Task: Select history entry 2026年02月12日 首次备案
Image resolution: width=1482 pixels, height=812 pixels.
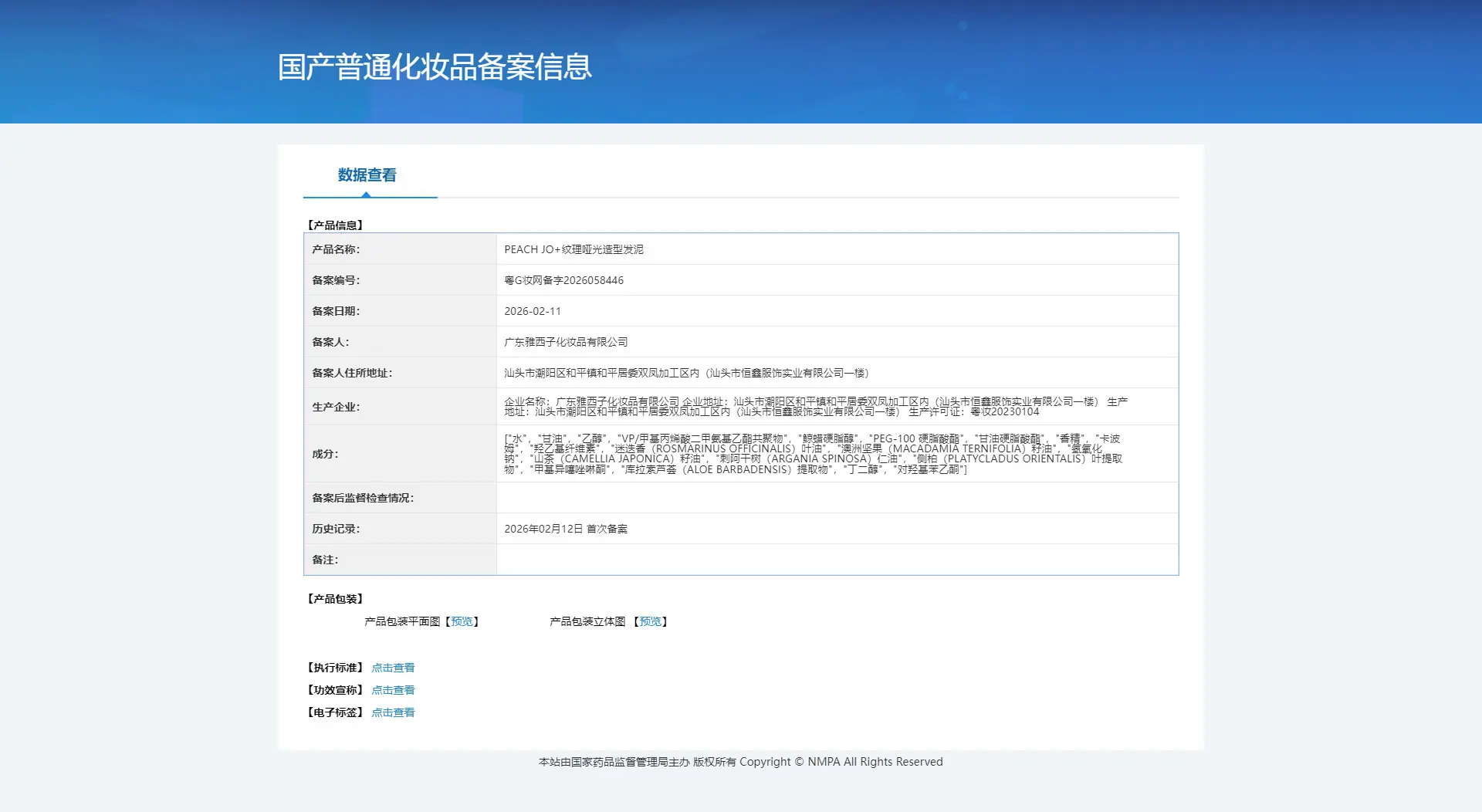Action: click(x=566, y=529)
